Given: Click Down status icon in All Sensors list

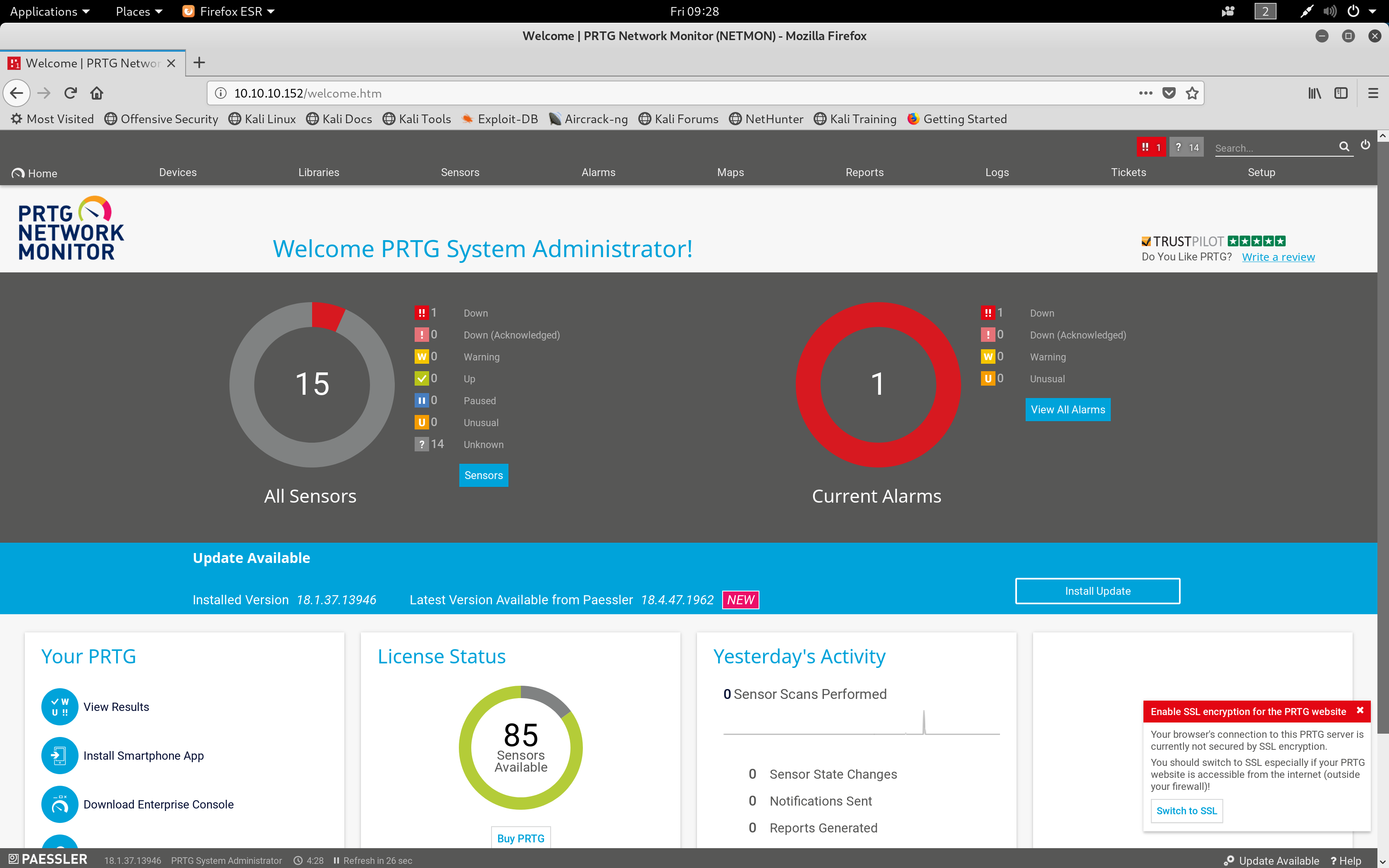Looking at the screenshot, I should coord(422,313).
